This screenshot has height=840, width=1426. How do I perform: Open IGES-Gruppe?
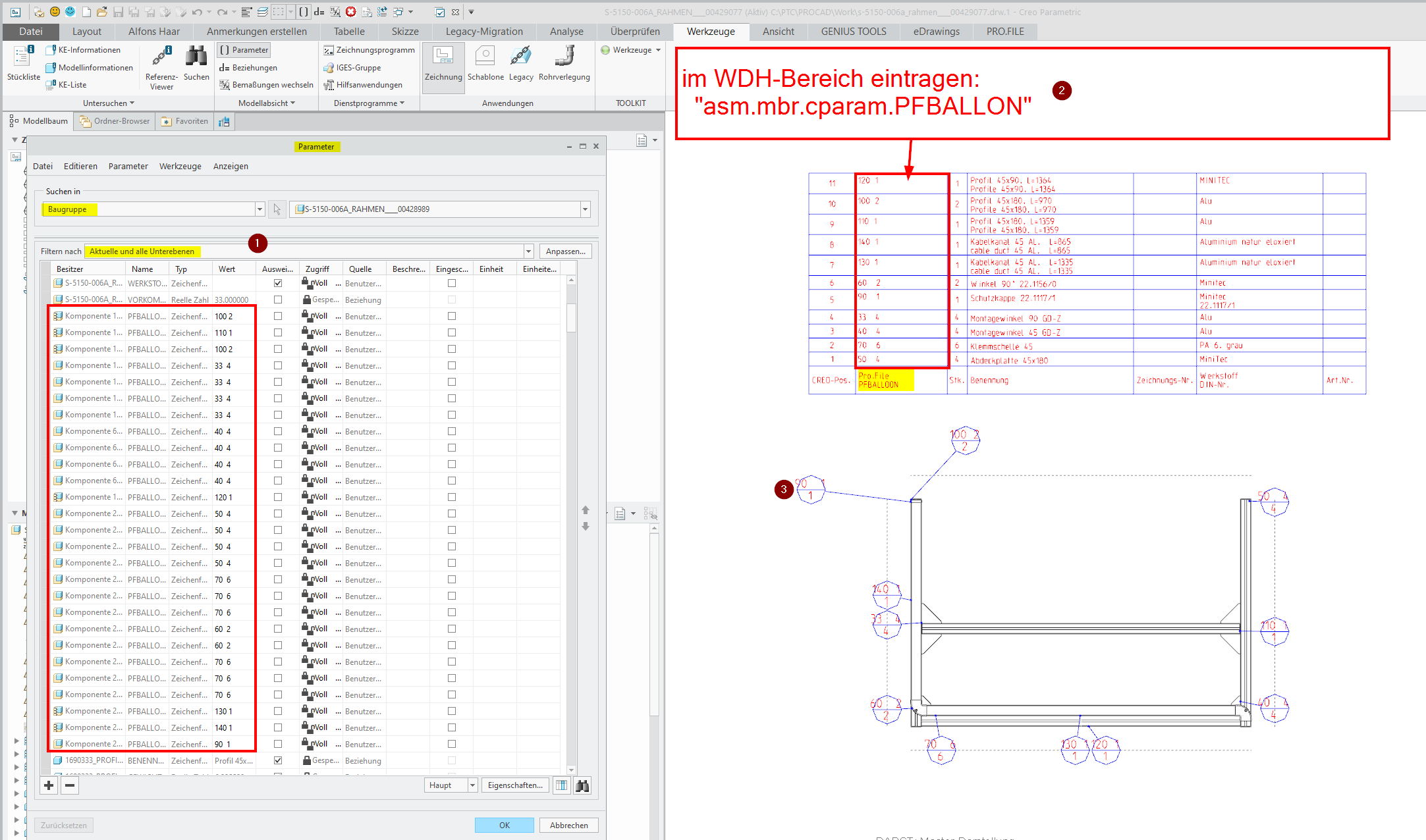(352, 67)
